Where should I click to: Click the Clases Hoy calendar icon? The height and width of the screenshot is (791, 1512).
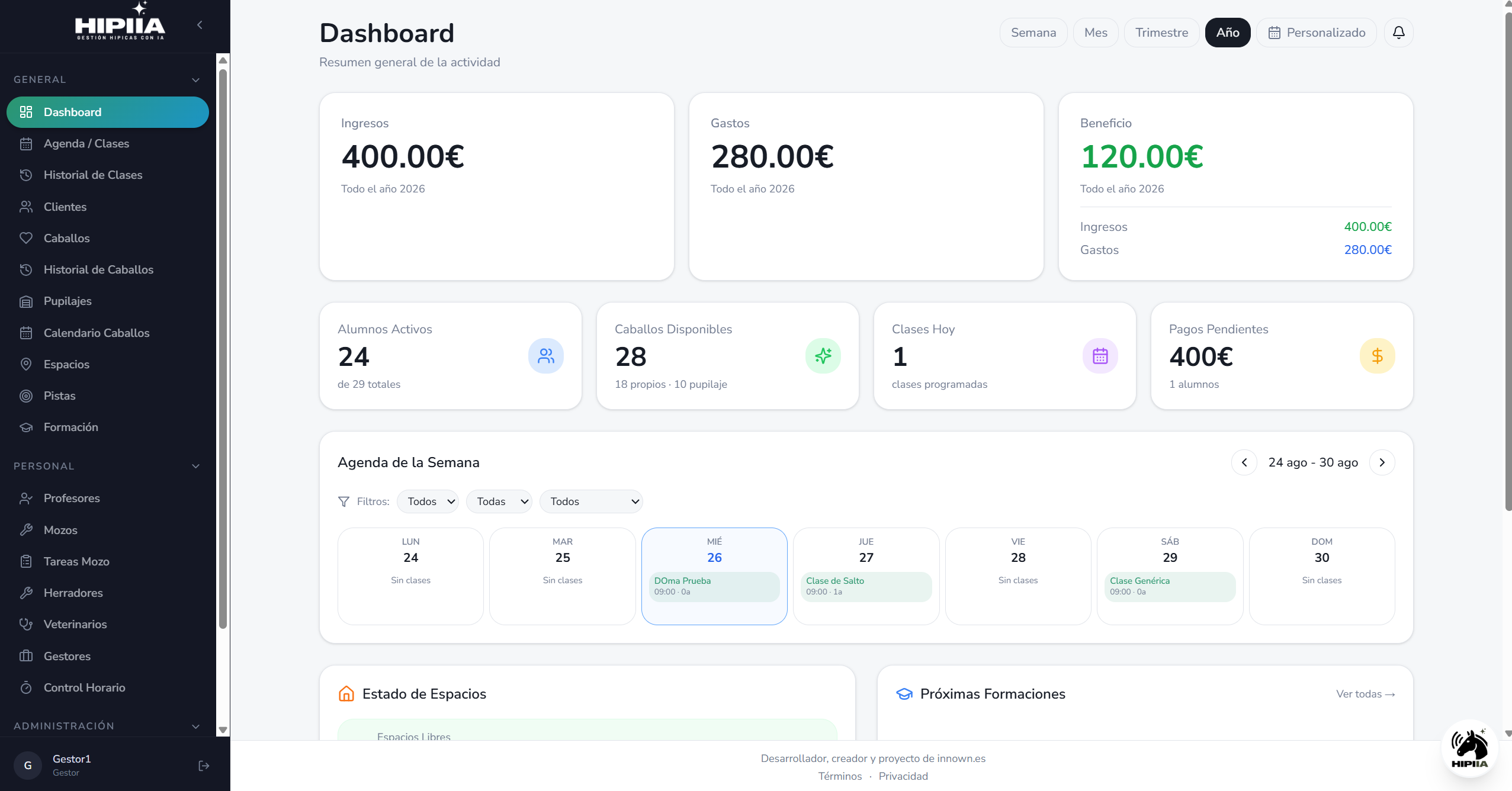click(1100, 356)
